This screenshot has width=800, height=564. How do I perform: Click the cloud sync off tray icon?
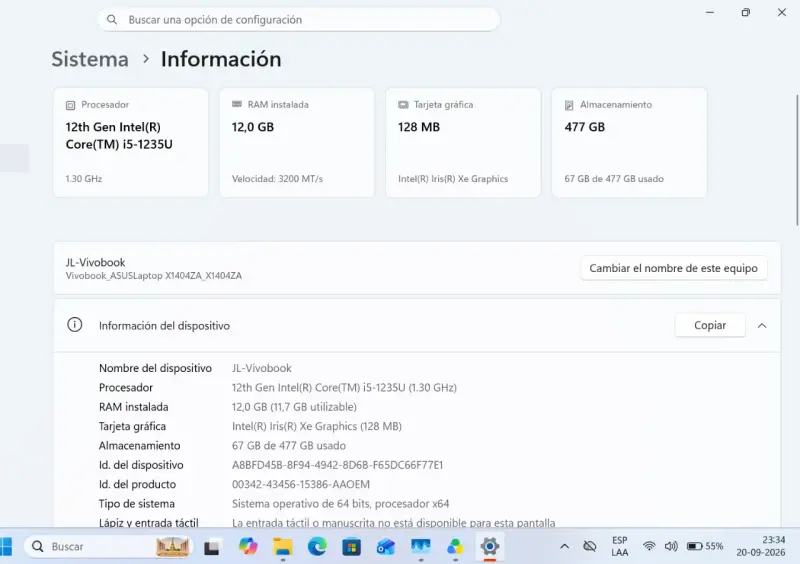click(x=590, y=546)
